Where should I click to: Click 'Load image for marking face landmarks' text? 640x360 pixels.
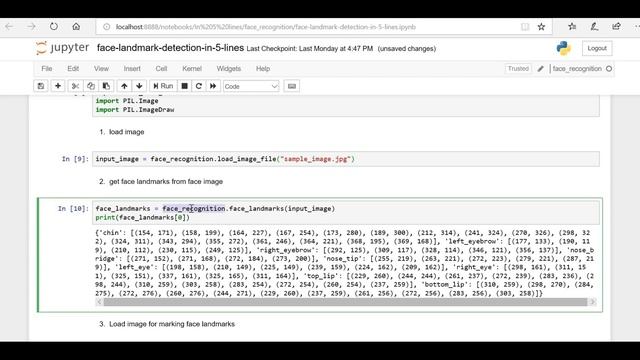pos(172,324)
